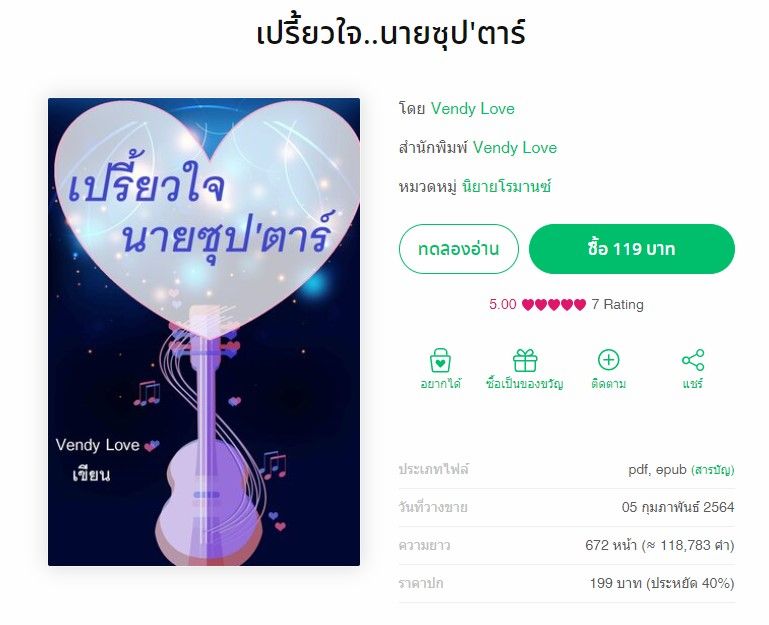Click the first pink heart rating
This screenshot has height=625, width=769.
click(x=528, y=305)
